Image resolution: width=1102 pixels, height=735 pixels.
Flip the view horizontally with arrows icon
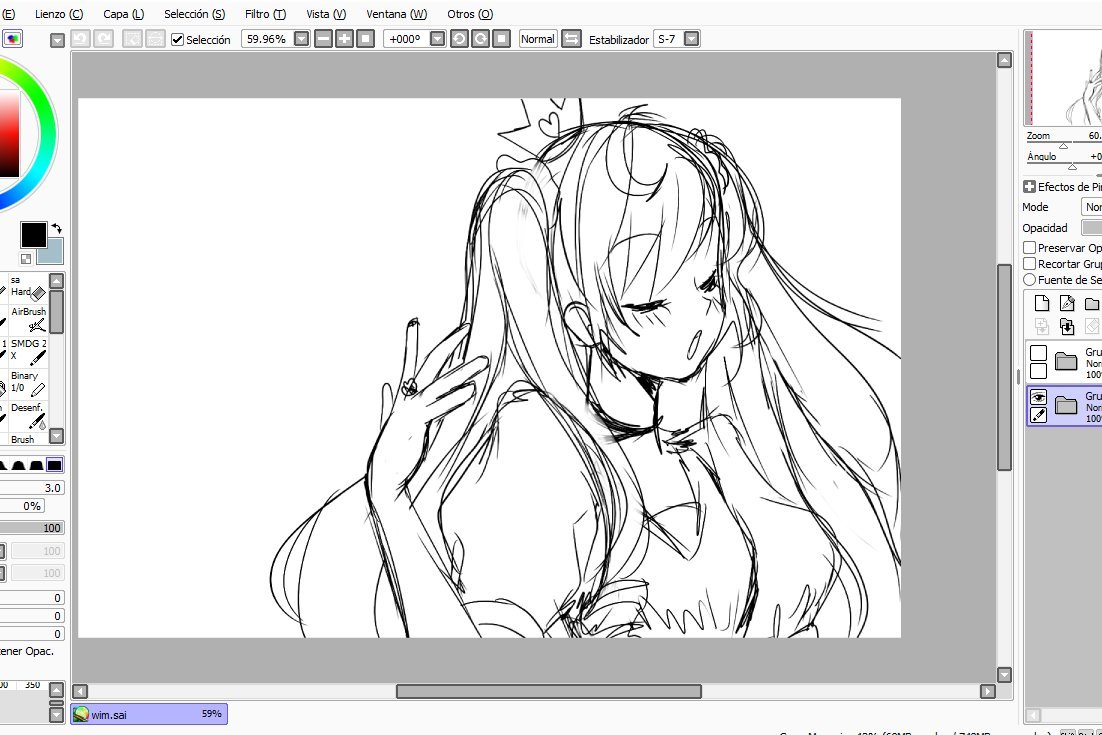pyautogui.click(x=571, y=39)
